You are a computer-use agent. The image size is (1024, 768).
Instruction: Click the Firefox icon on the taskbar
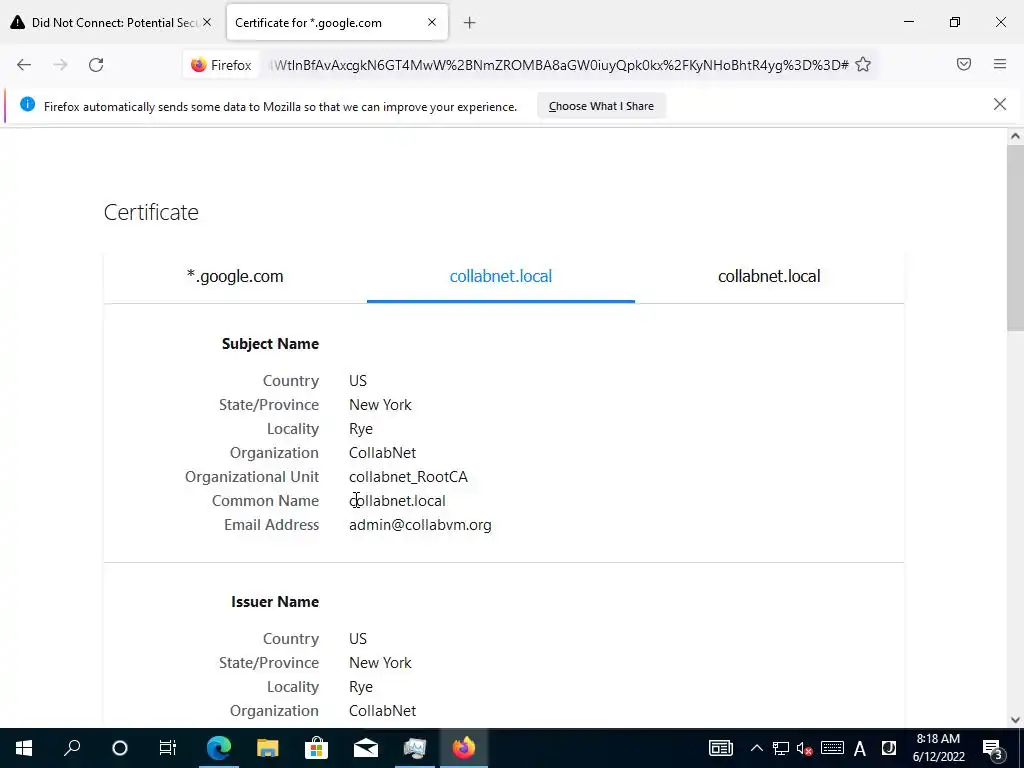pos(464,748)
